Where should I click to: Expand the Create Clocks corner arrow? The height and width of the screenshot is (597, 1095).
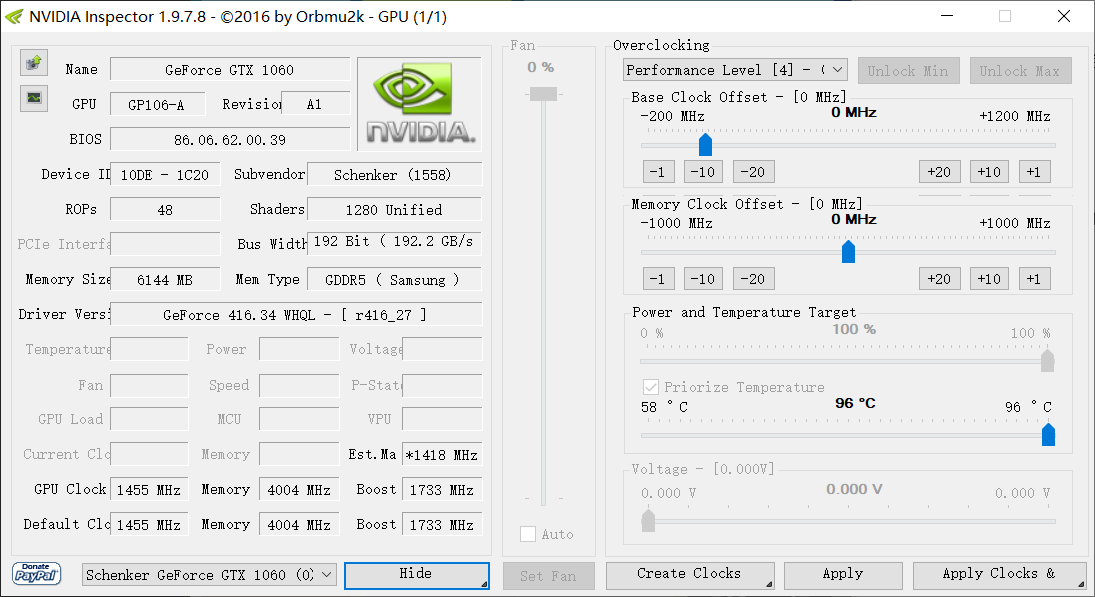pyautogui.click(x=770, y=583)
